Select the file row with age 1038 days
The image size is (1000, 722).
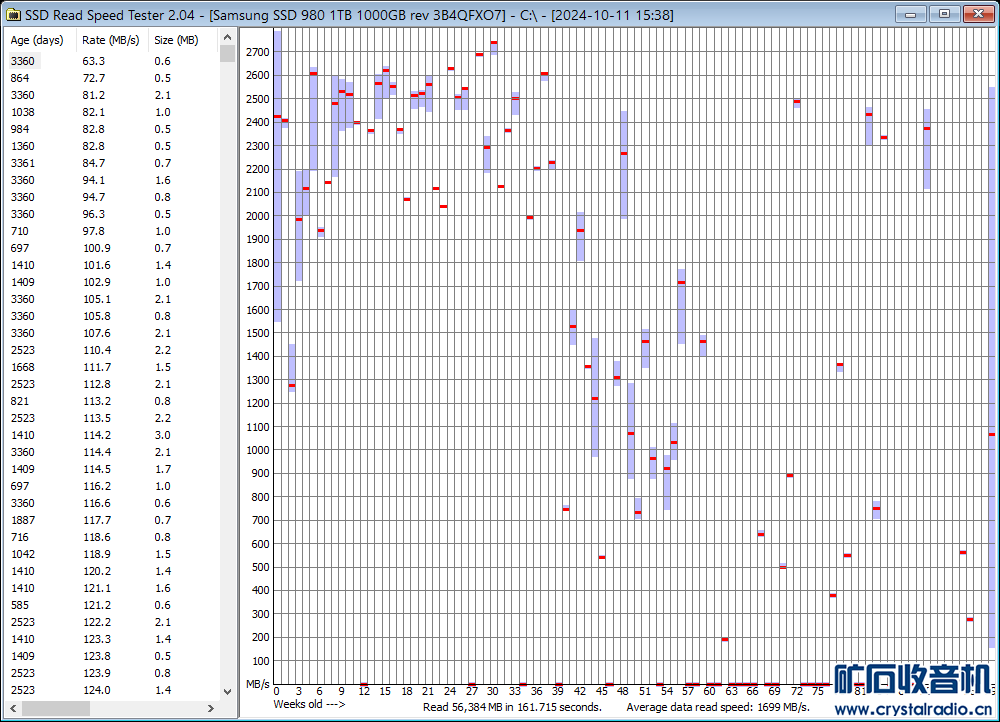point(22,112)
